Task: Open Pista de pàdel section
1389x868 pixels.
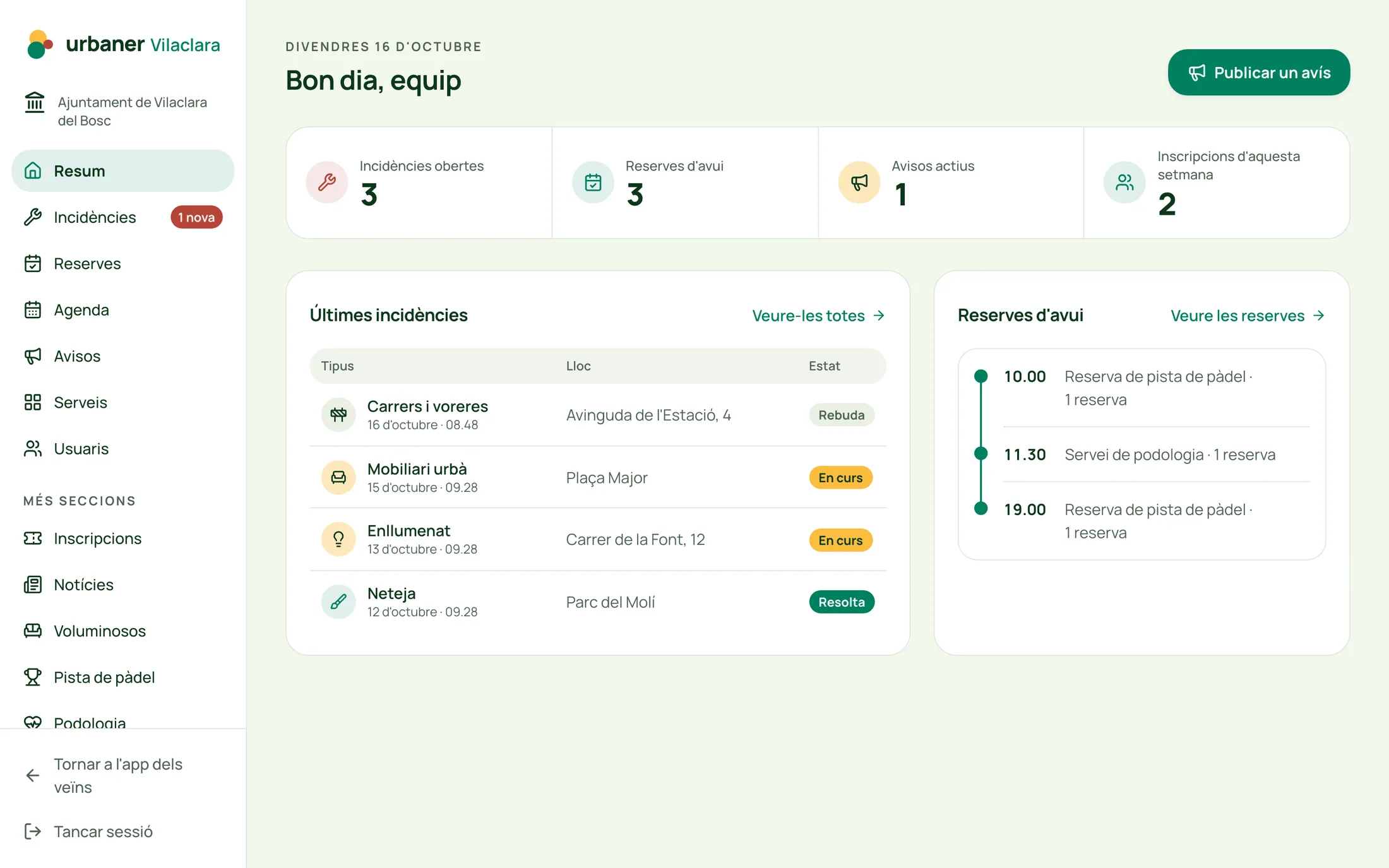Action: click(122, 677)
